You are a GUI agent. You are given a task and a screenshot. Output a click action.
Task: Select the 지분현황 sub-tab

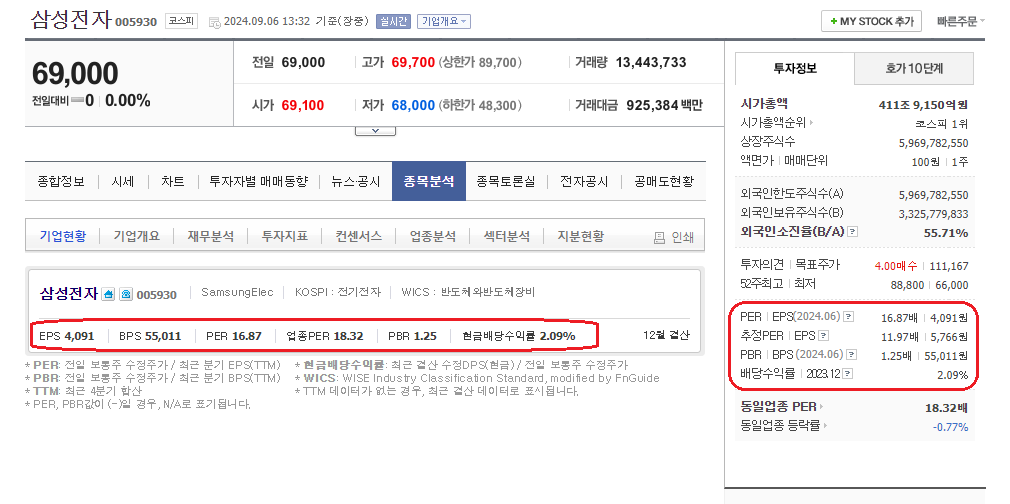click(x=580, y=237)
